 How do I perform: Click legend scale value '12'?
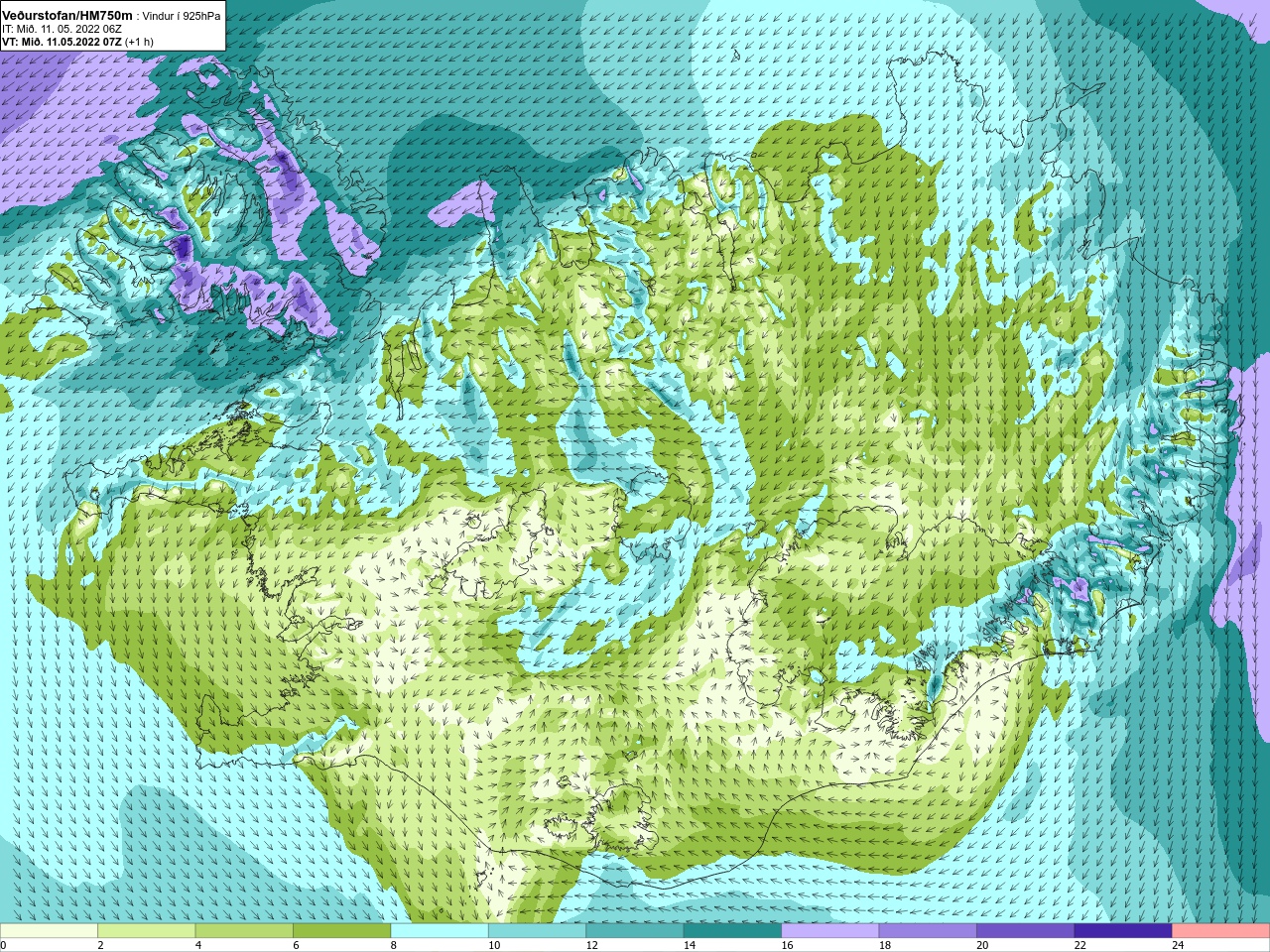click(x=591, y=945)
